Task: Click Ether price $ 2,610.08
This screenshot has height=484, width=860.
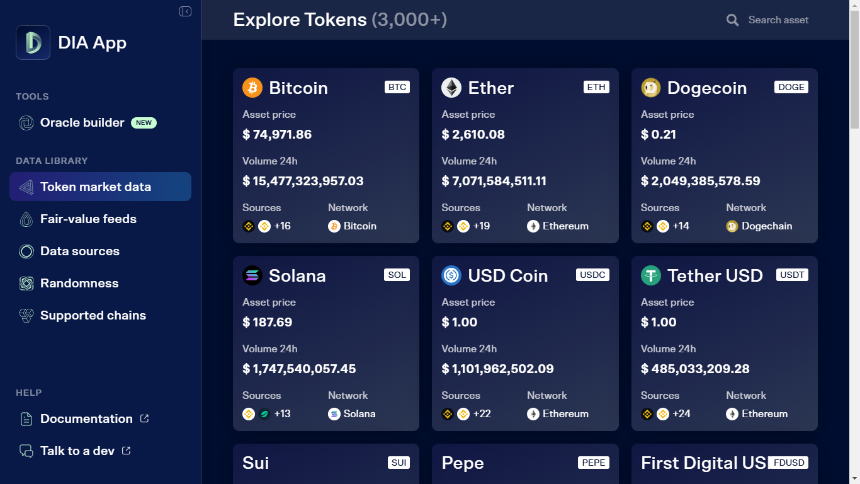Action: pyautogui.click(x=473, y=134)
